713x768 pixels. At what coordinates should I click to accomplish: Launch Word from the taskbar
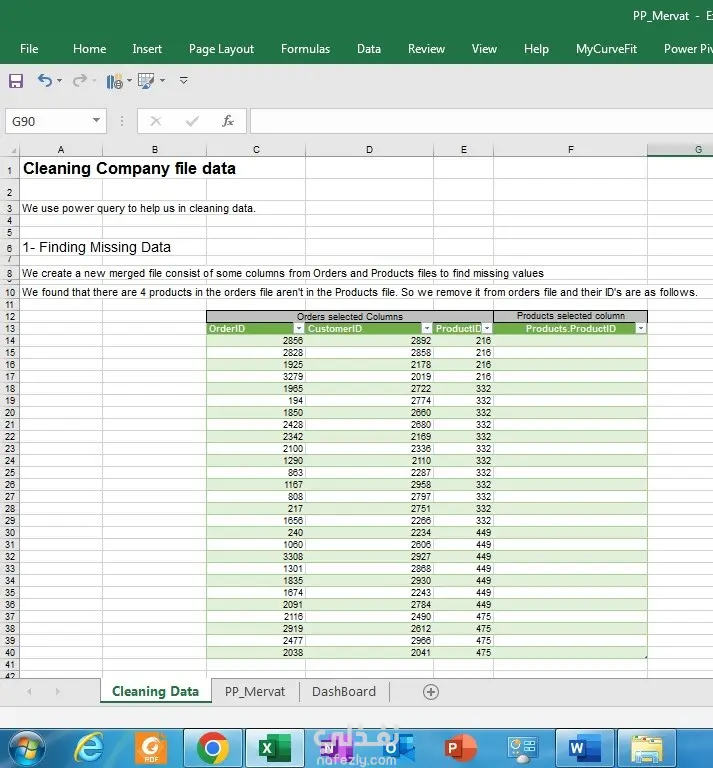[583, 747]
